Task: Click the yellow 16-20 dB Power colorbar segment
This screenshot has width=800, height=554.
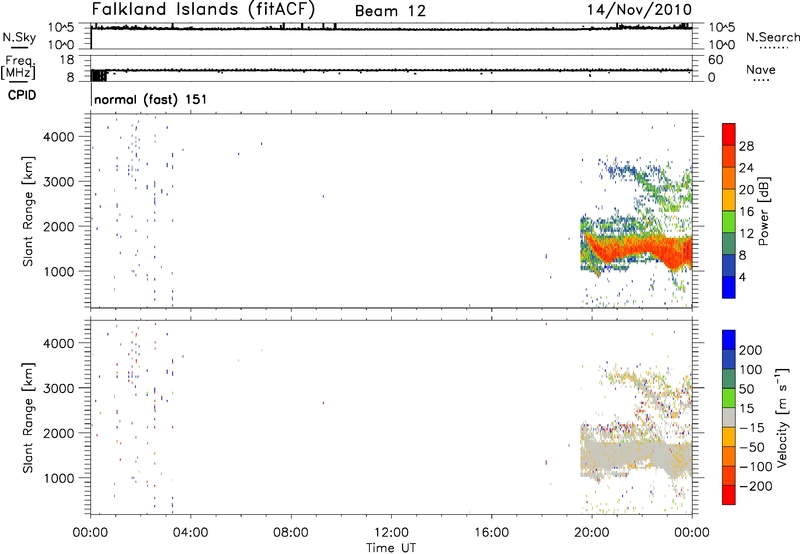Action: 729,200
